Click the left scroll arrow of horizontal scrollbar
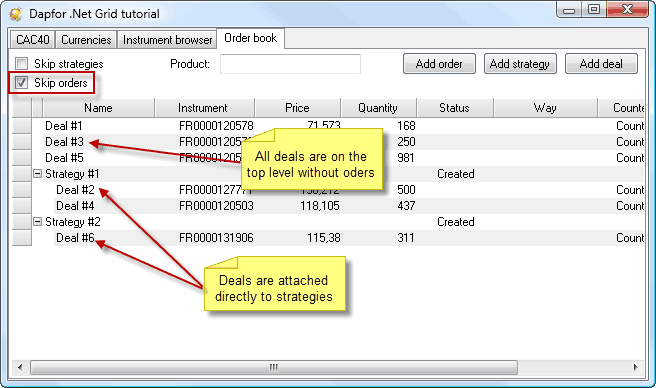Viewport: 656px width, 388px height. (x=20, y=367)
